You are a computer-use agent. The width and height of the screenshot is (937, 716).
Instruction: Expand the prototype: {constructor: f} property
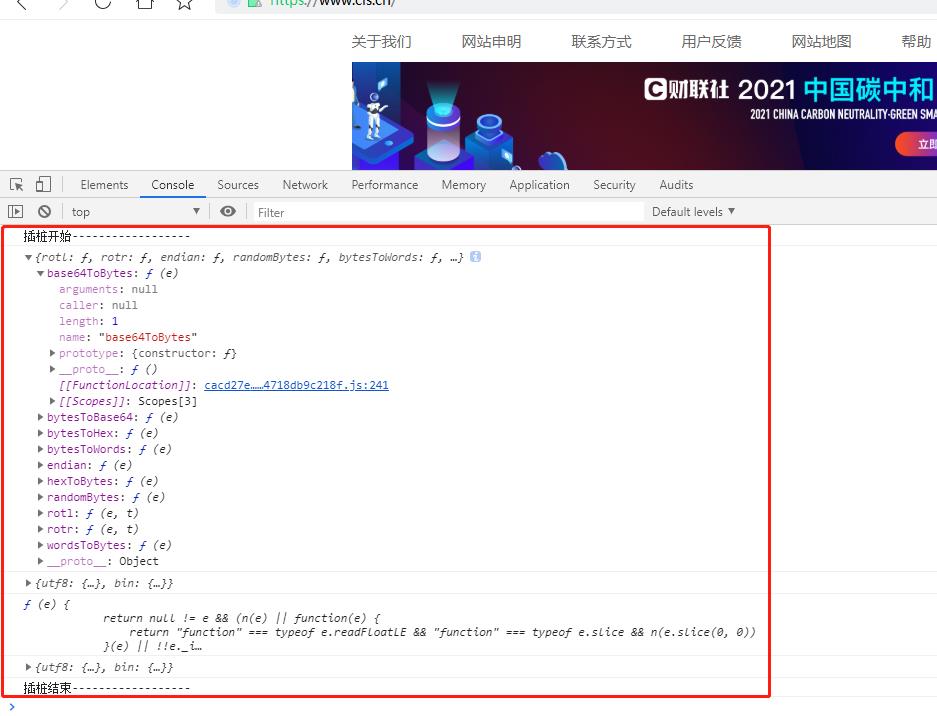(x=53, y=353)
